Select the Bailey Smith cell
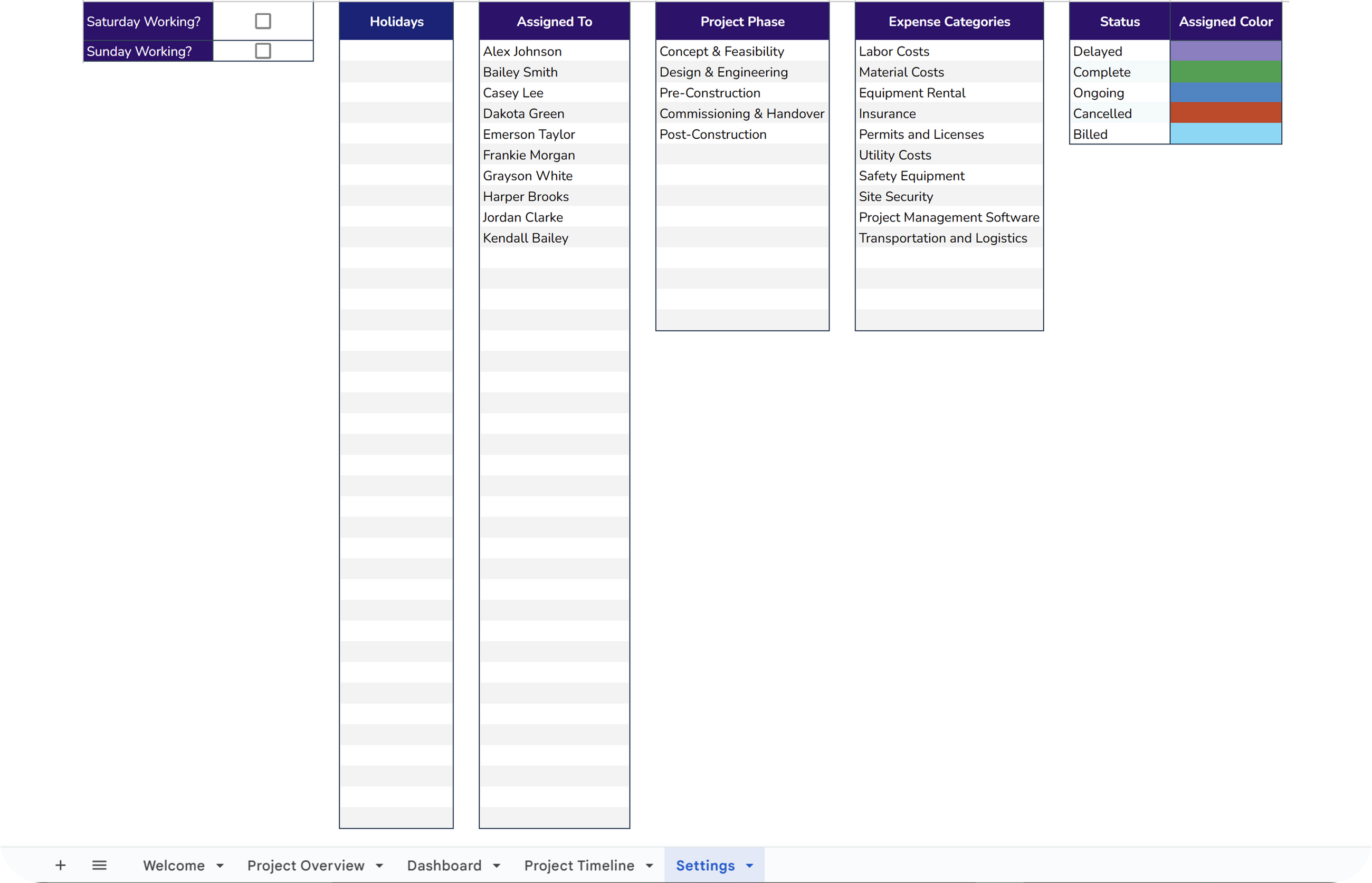Image resolution: width=1372 pixels, height=883 pixels. tap(554, 72)
